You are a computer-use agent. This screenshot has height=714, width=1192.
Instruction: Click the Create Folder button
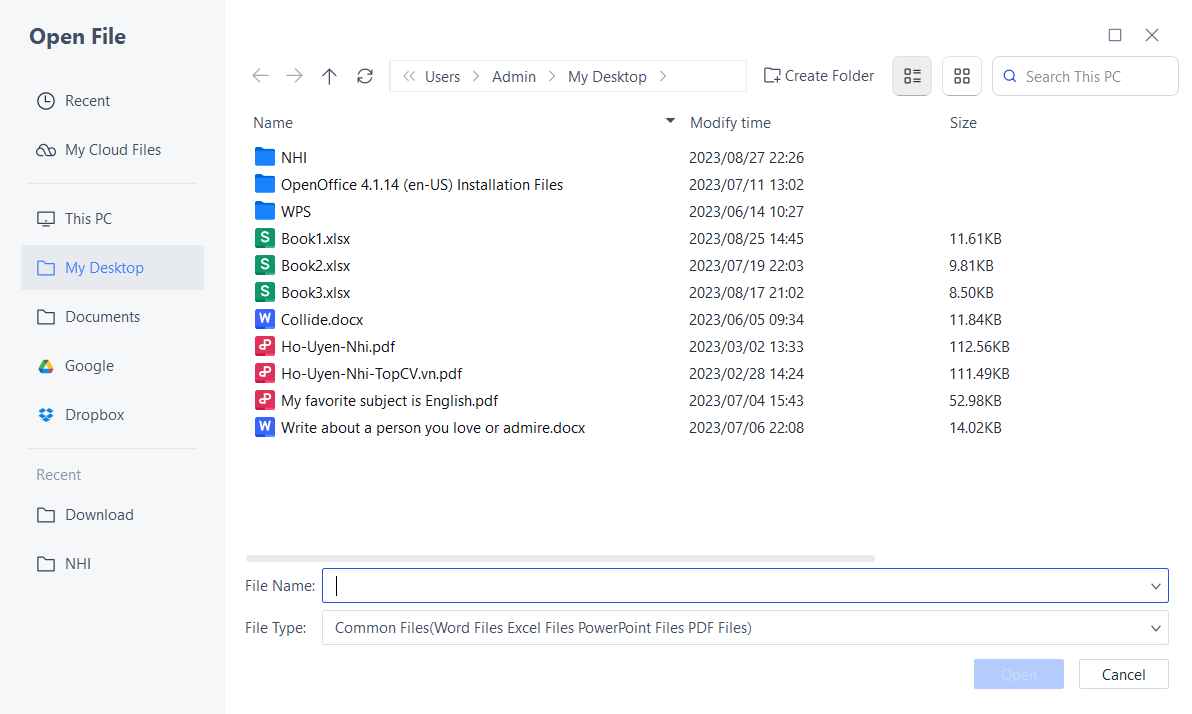[819, 76]
